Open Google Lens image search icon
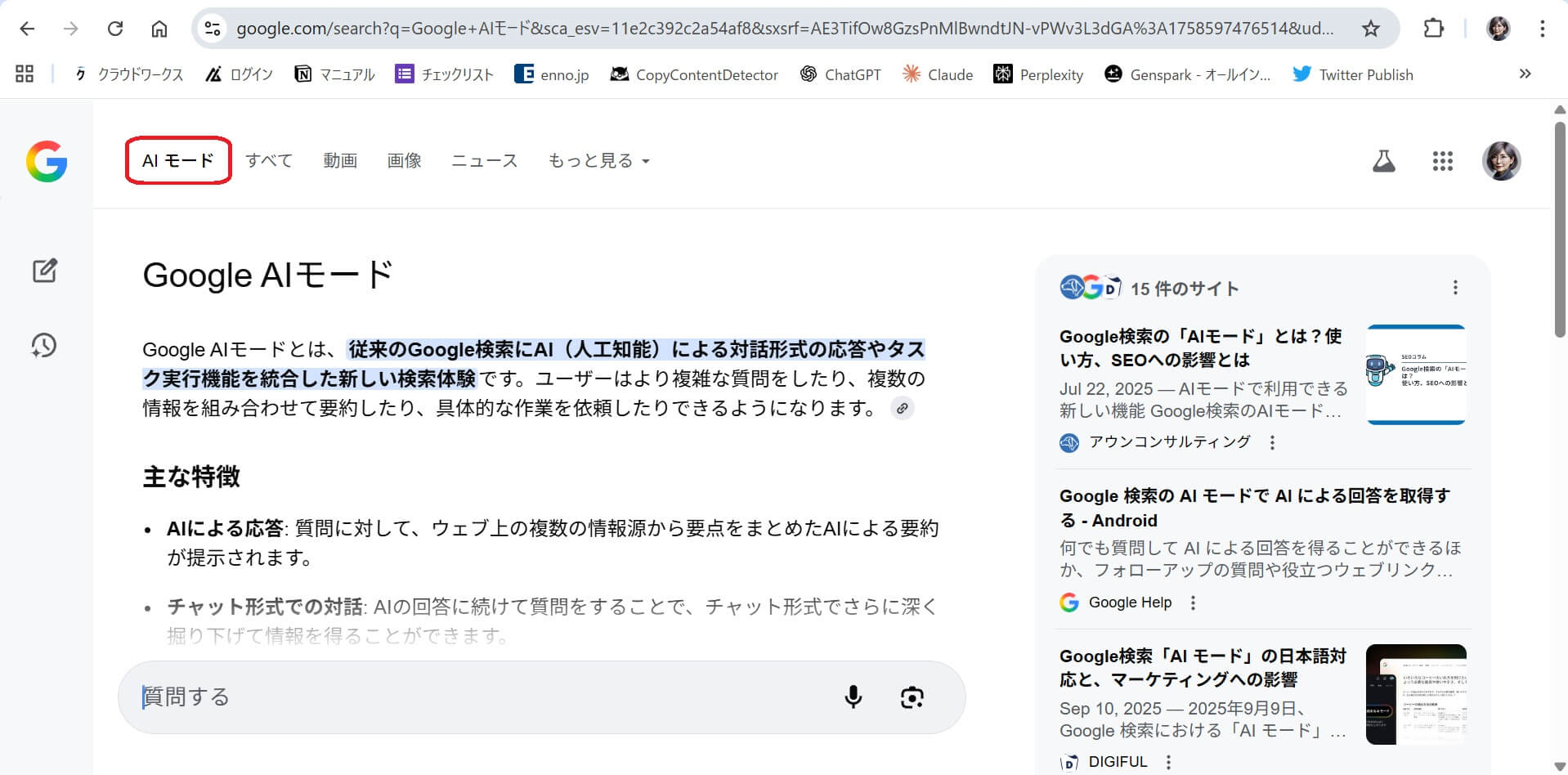The width and height of the screenshot is (1568, 775). (x=912, y=697)
